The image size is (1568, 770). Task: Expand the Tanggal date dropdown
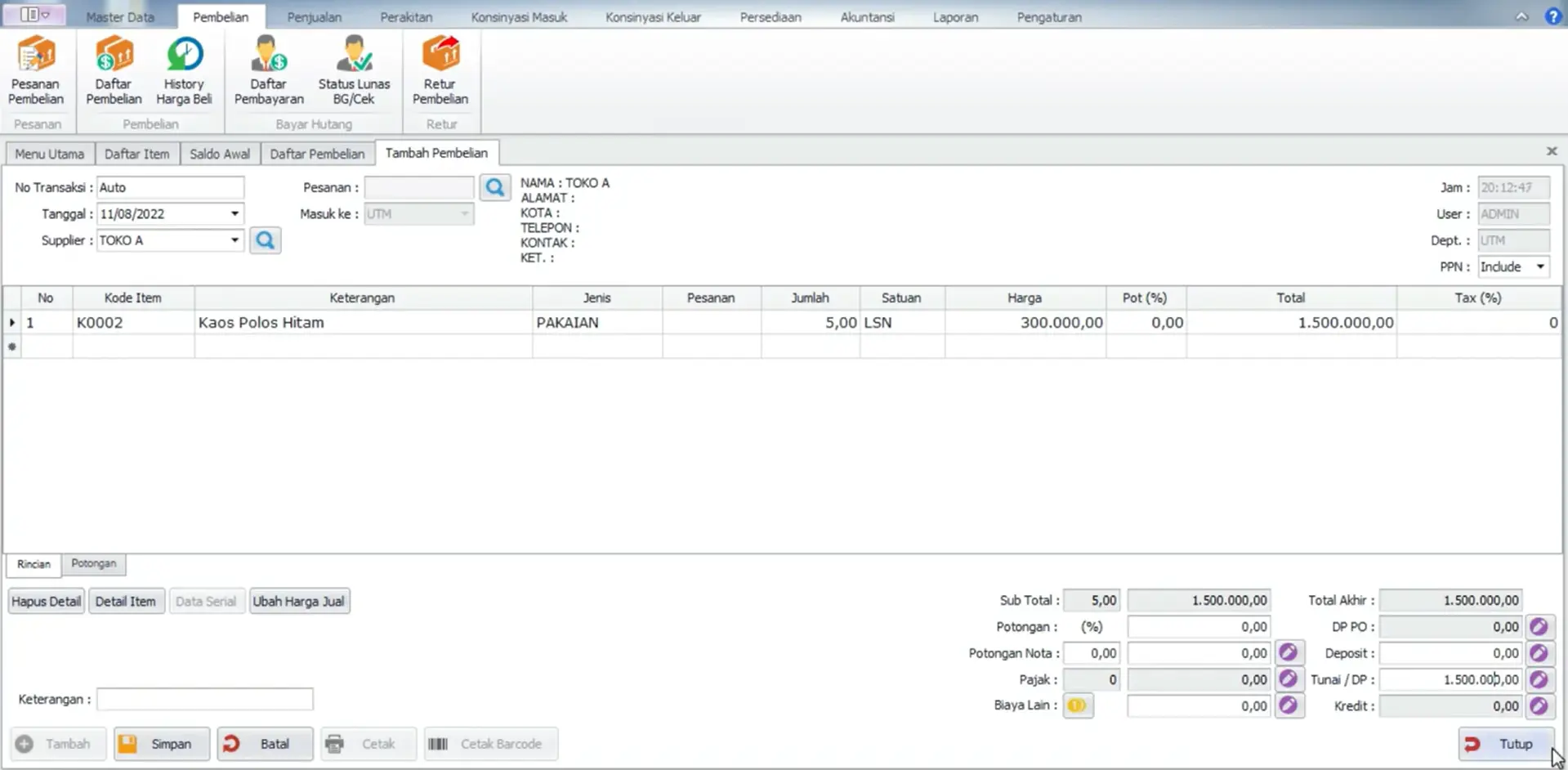tap(235, 214)
